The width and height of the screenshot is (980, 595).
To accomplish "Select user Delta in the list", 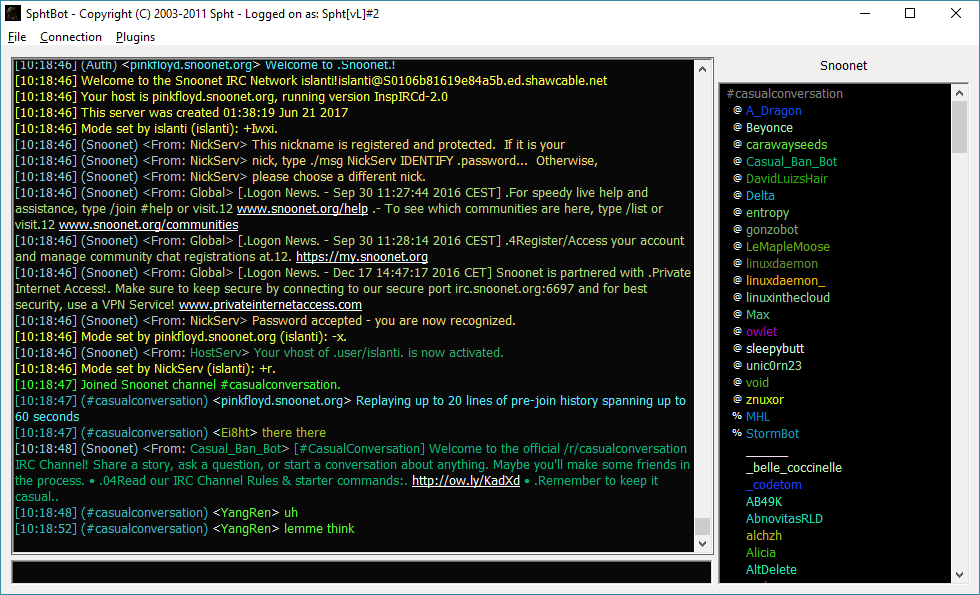I will [760, 196].
